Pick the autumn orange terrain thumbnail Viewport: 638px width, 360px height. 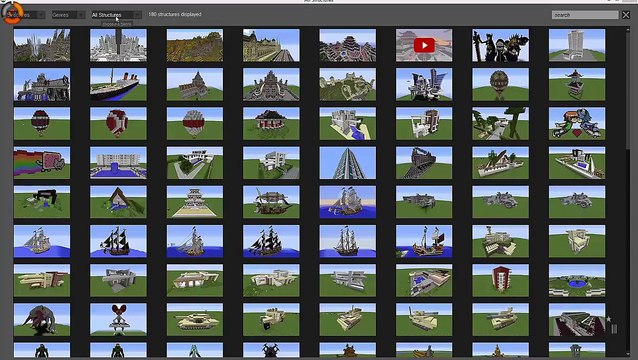click(x=195, y=45)
